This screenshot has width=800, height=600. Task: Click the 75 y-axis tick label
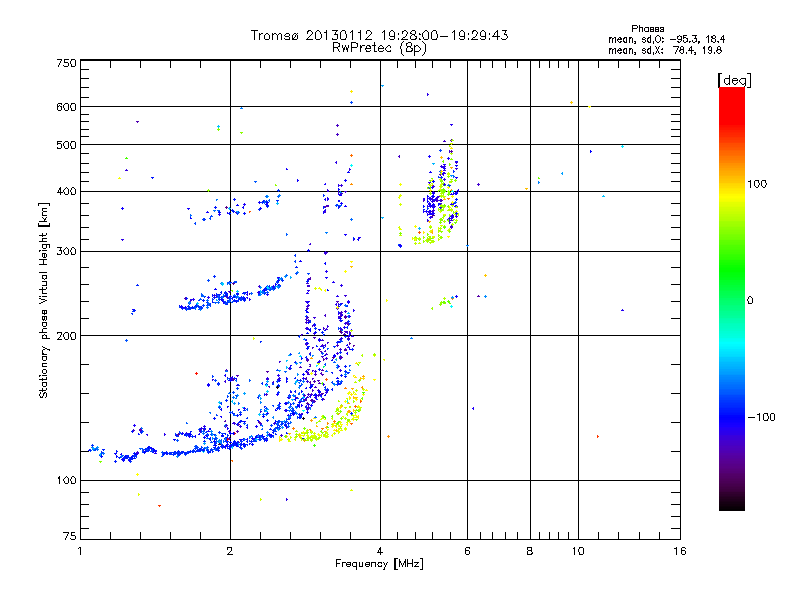[70, 536]
